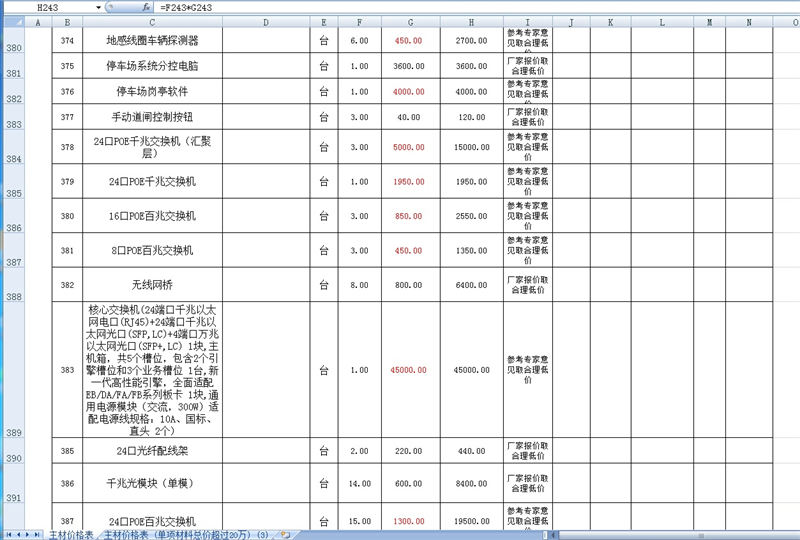Select row 389 header
The width and height of the screenshot is (800, 540).
coord(14,433)
